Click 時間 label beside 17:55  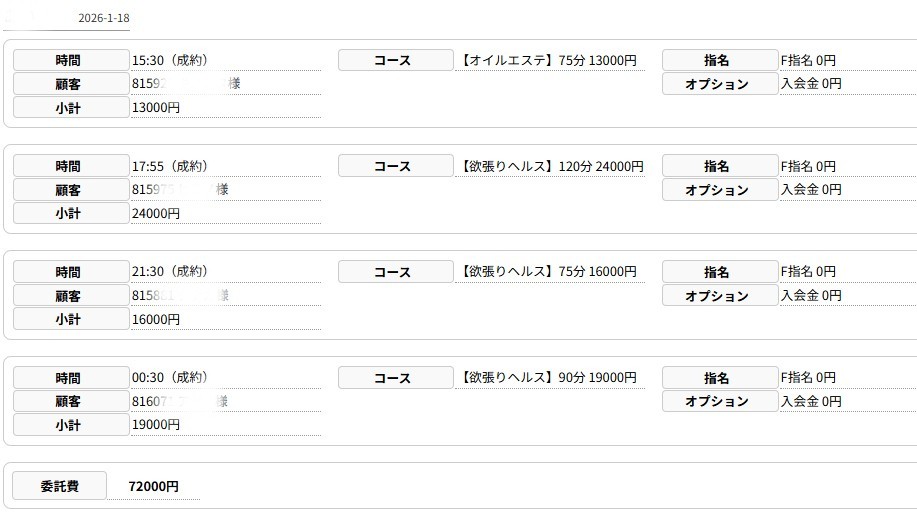pos(71,166)
